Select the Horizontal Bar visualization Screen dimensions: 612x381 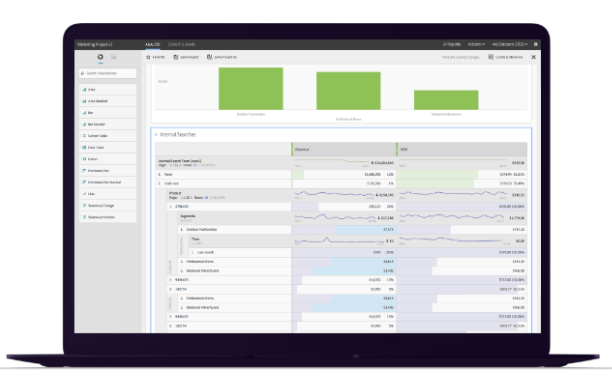pyautogui.click(x=108, y=171)
